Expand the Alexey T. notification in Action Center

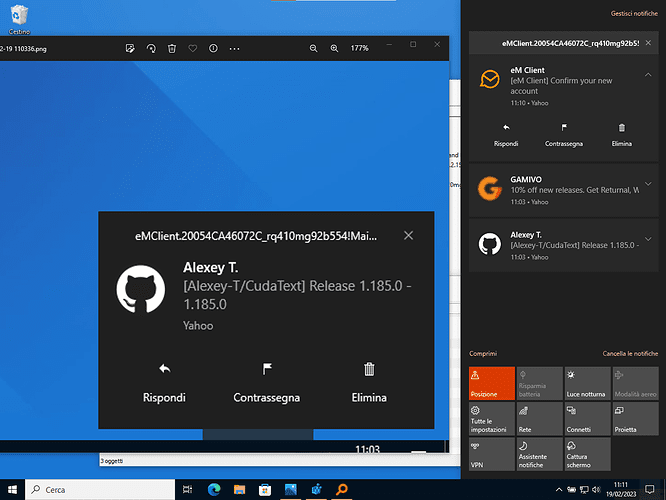[648, 239]
